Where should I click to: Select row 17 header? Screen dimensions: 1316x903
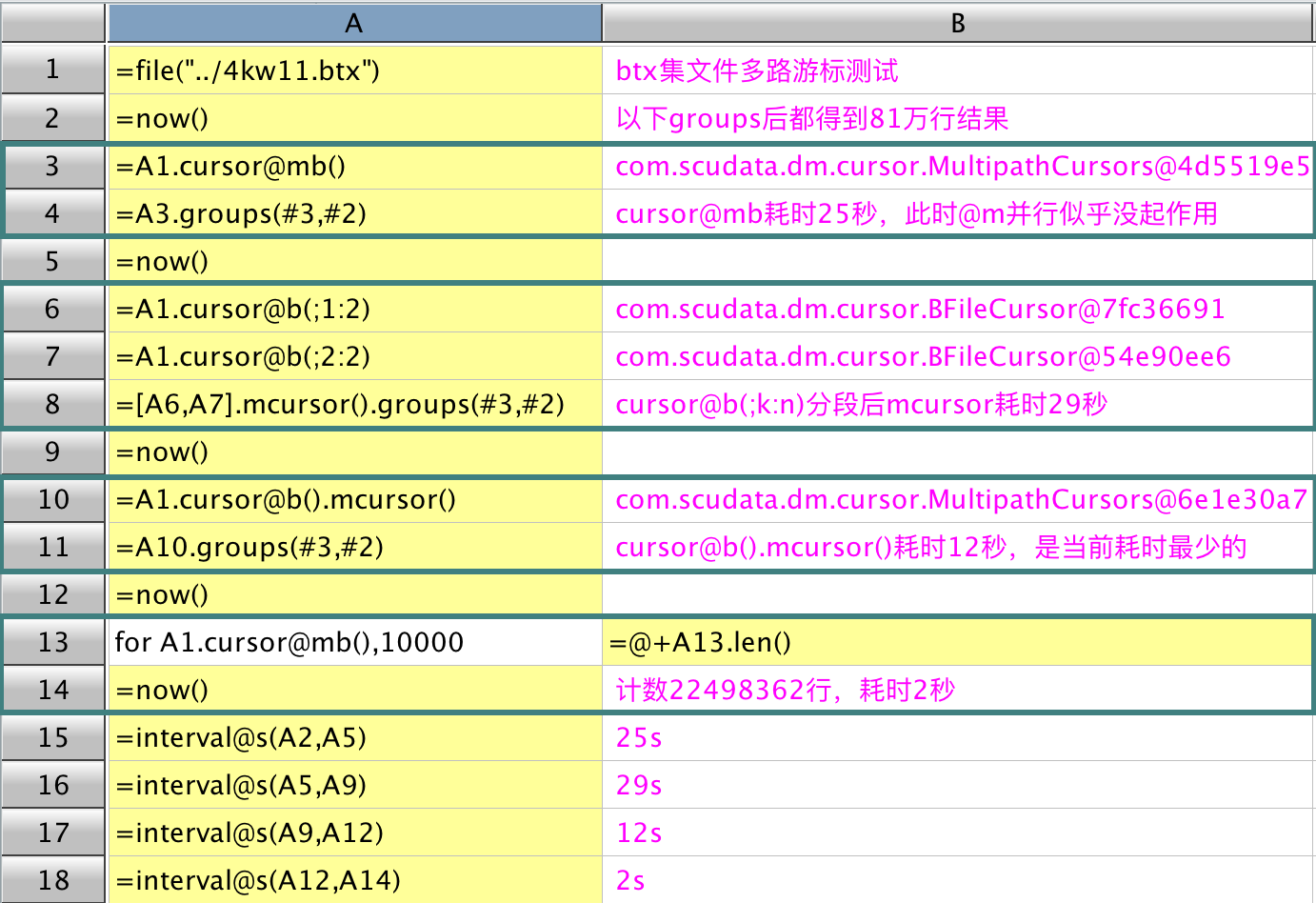52,832
